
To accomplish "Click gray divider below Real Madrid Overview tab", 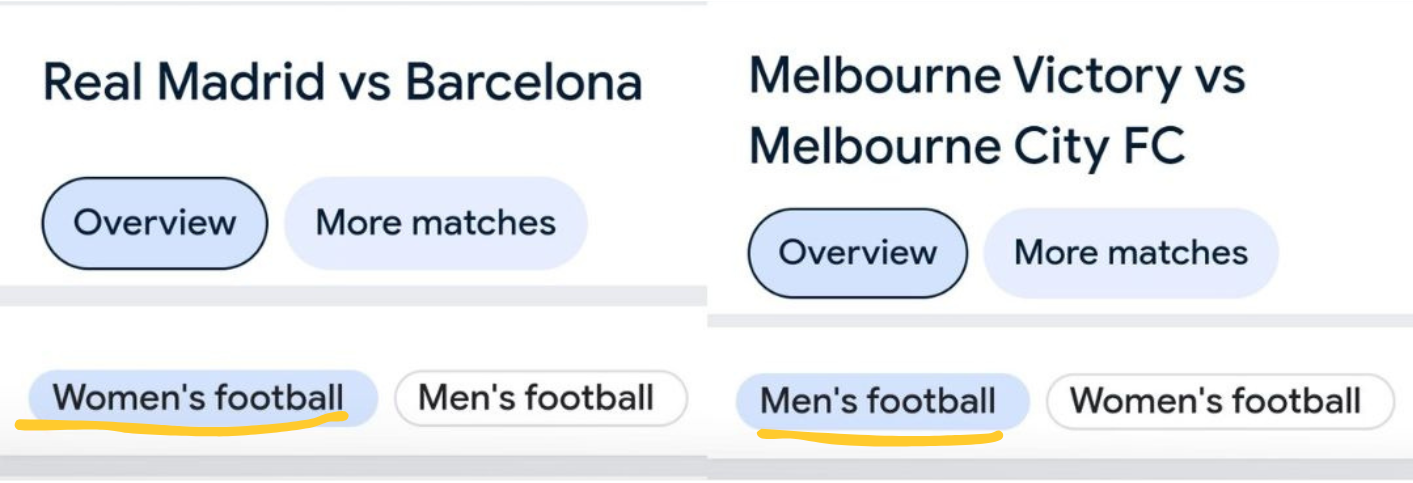I will [x=155, y=295].
